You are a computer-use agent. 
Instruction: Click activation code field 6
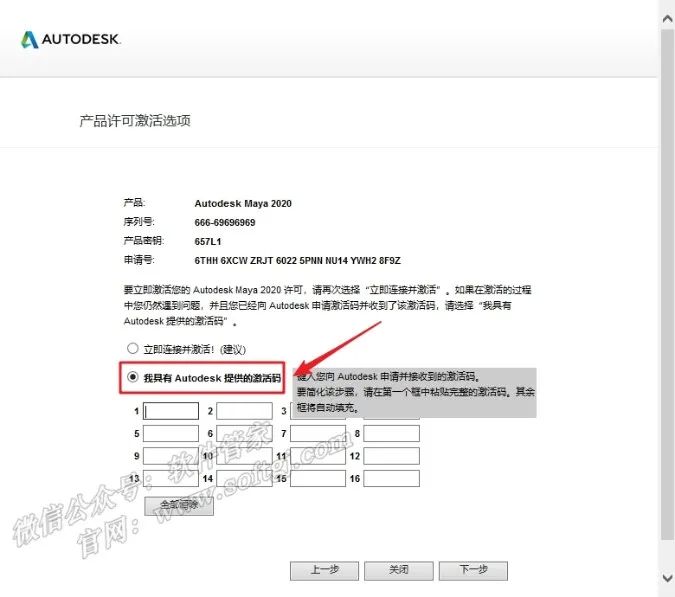[245, 433]
